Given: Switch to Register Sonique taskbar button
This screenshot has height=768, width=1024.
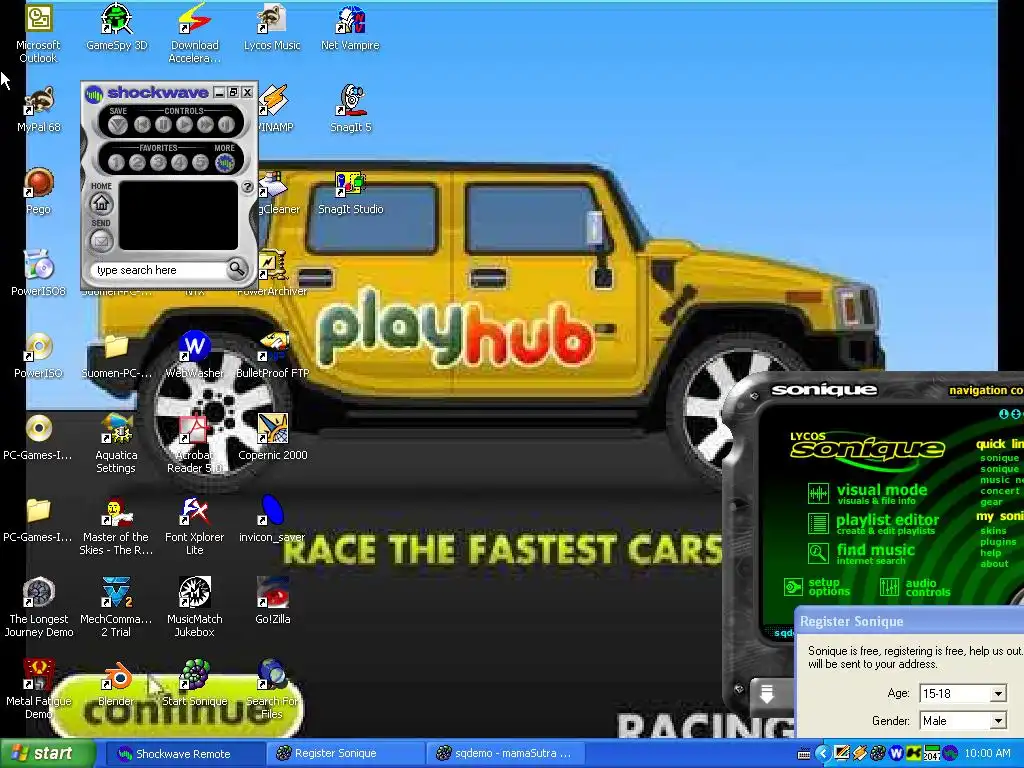Looking at the screenshot, I should [x=345, y=754].
